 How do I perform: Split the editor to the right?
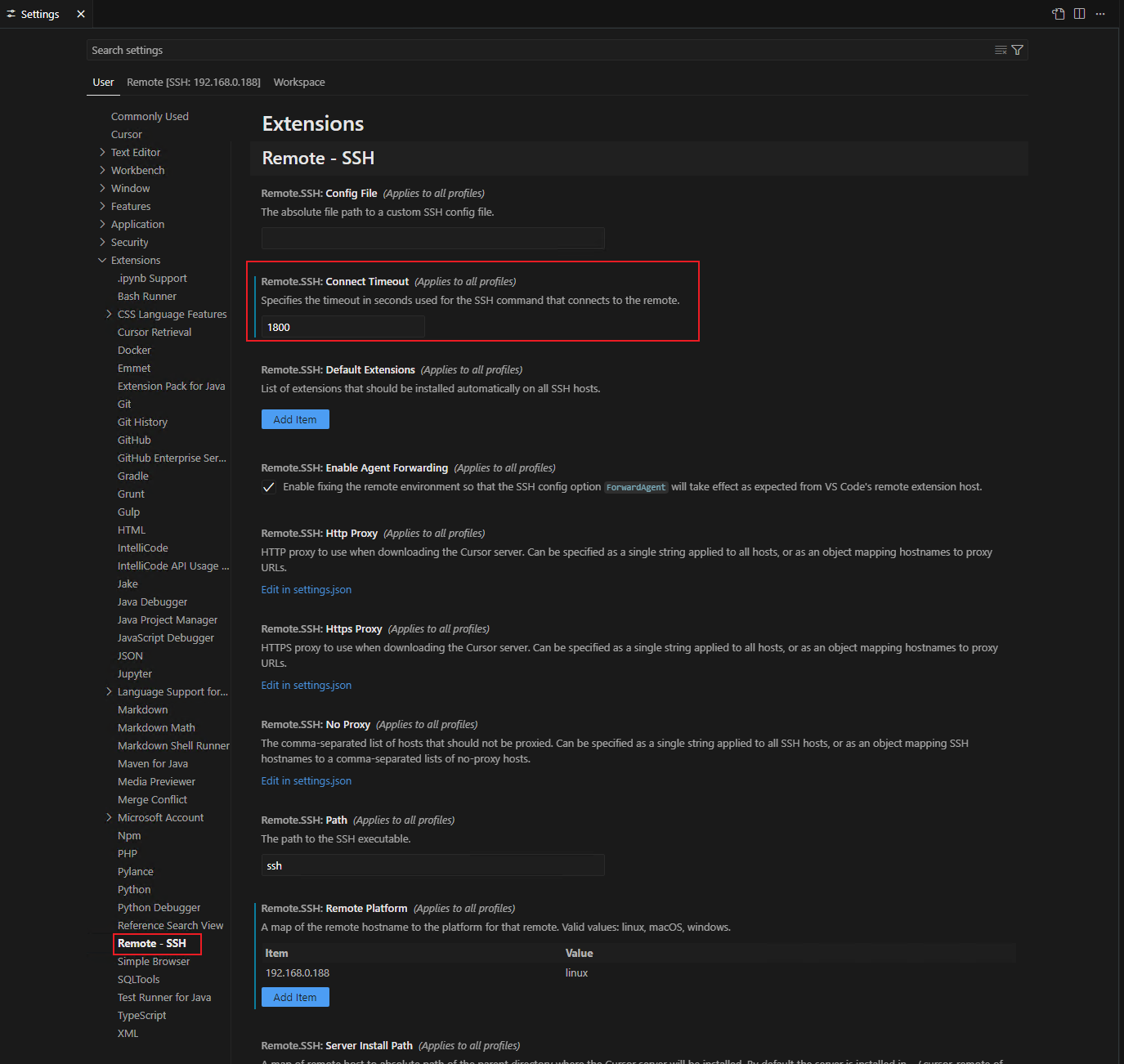point(1079,14)
